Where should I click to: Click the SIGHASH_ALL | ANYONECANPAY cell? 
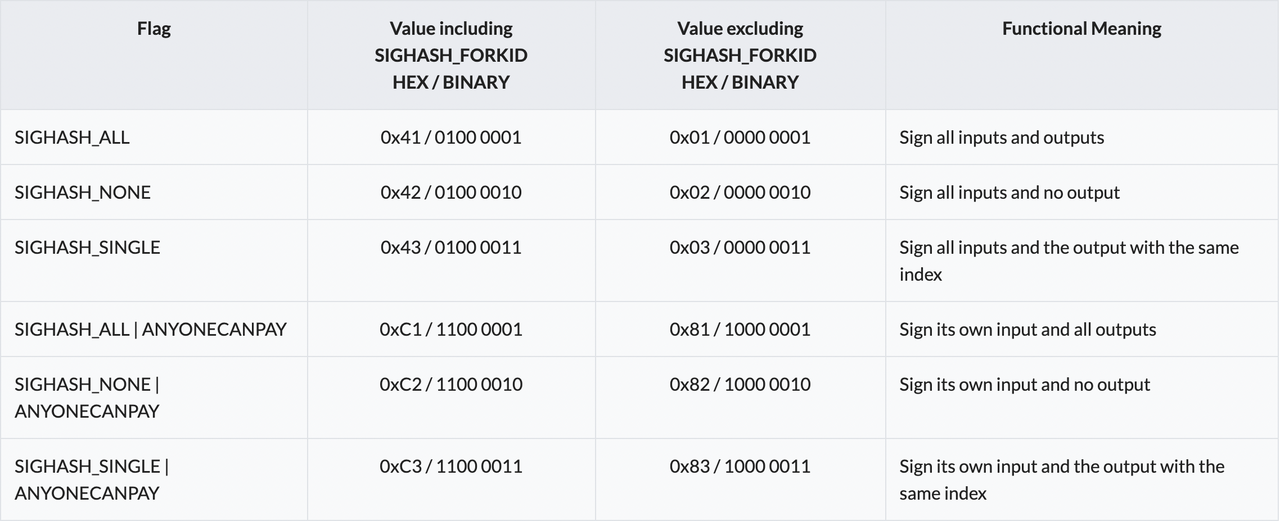click(x=151, y=329)
